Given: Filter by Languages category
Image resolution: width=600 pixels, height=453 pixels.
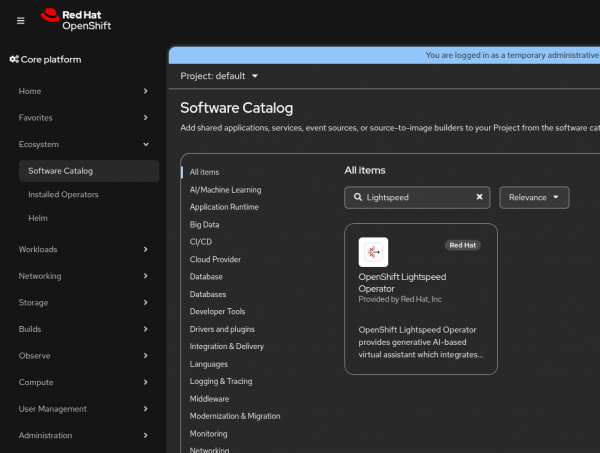Looking at the screenshot, I should 209,364.
